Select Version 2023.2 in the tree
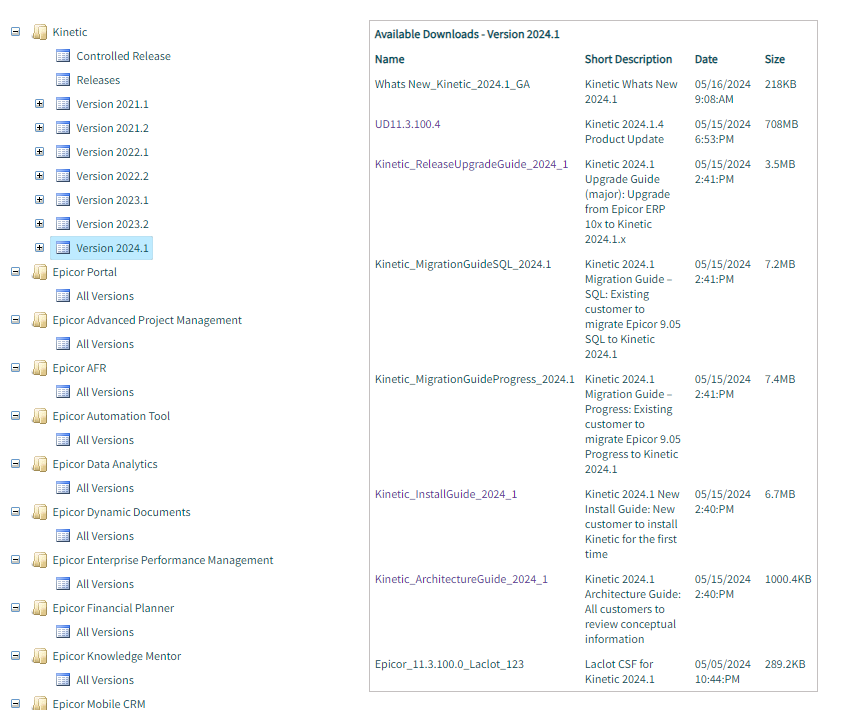This screenshot has width=843, height=710. click(112, 224)
